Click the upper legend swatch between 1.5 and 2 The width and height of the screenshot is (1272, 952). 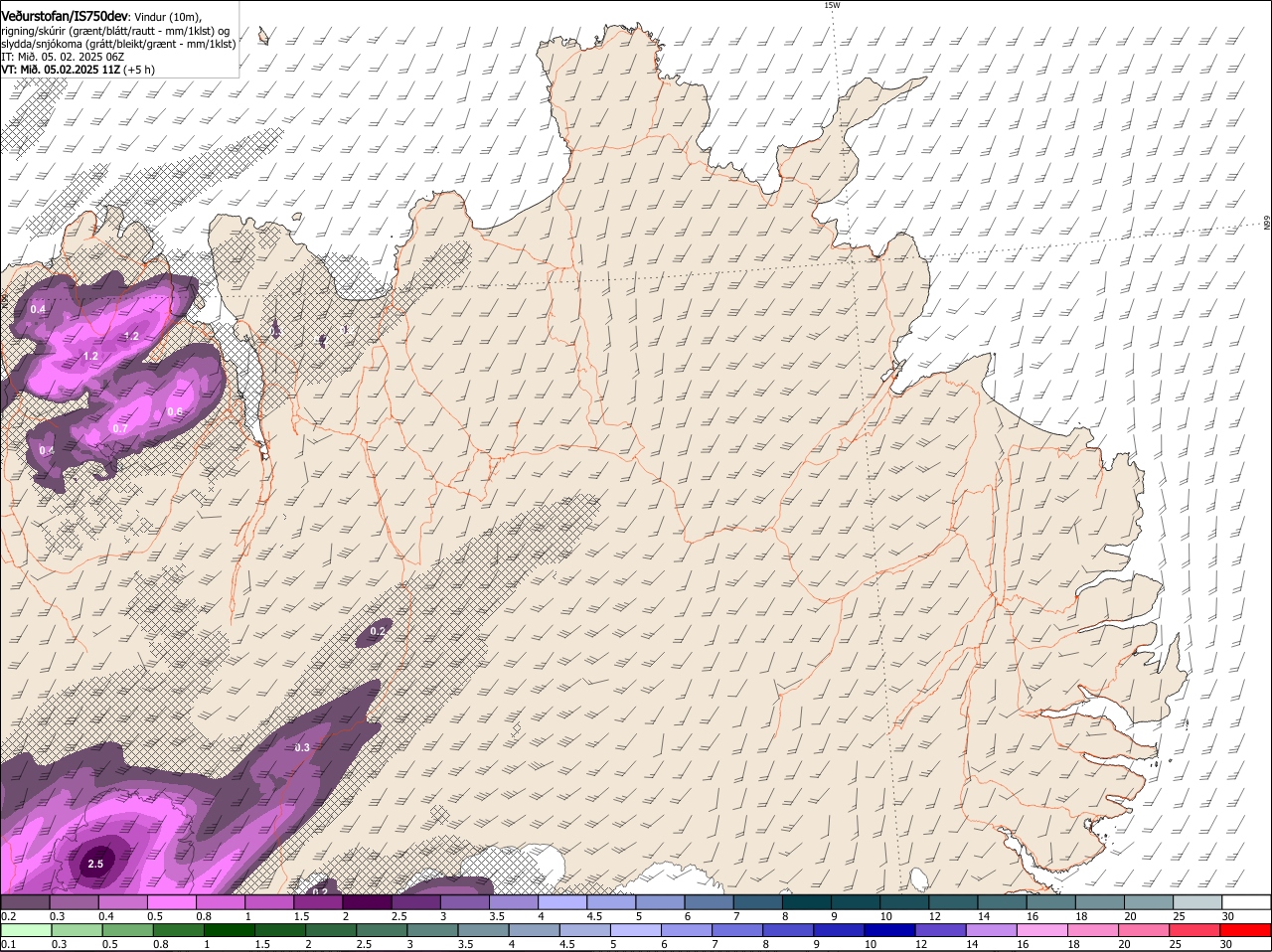[320, 902]
